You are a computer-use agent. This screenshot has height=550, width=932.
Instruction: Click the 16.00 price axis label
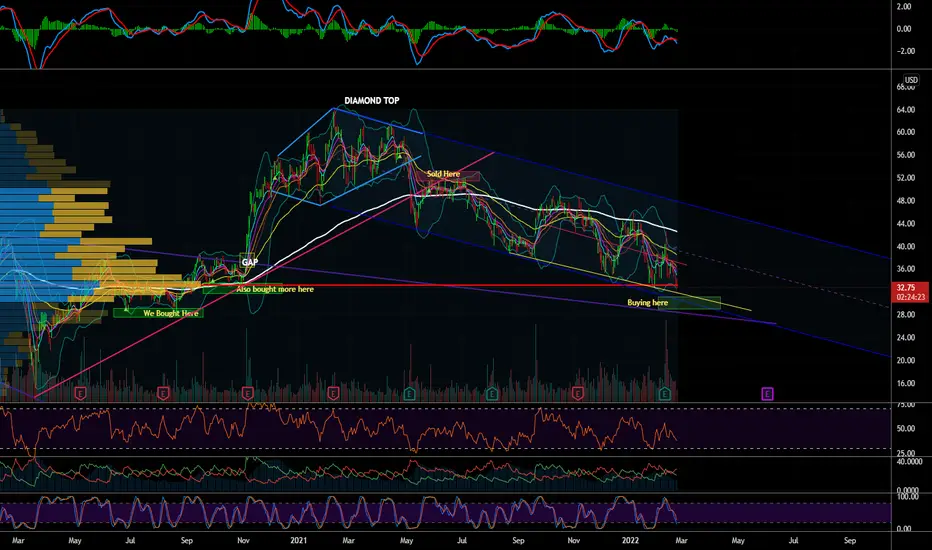tap(905, 384)
